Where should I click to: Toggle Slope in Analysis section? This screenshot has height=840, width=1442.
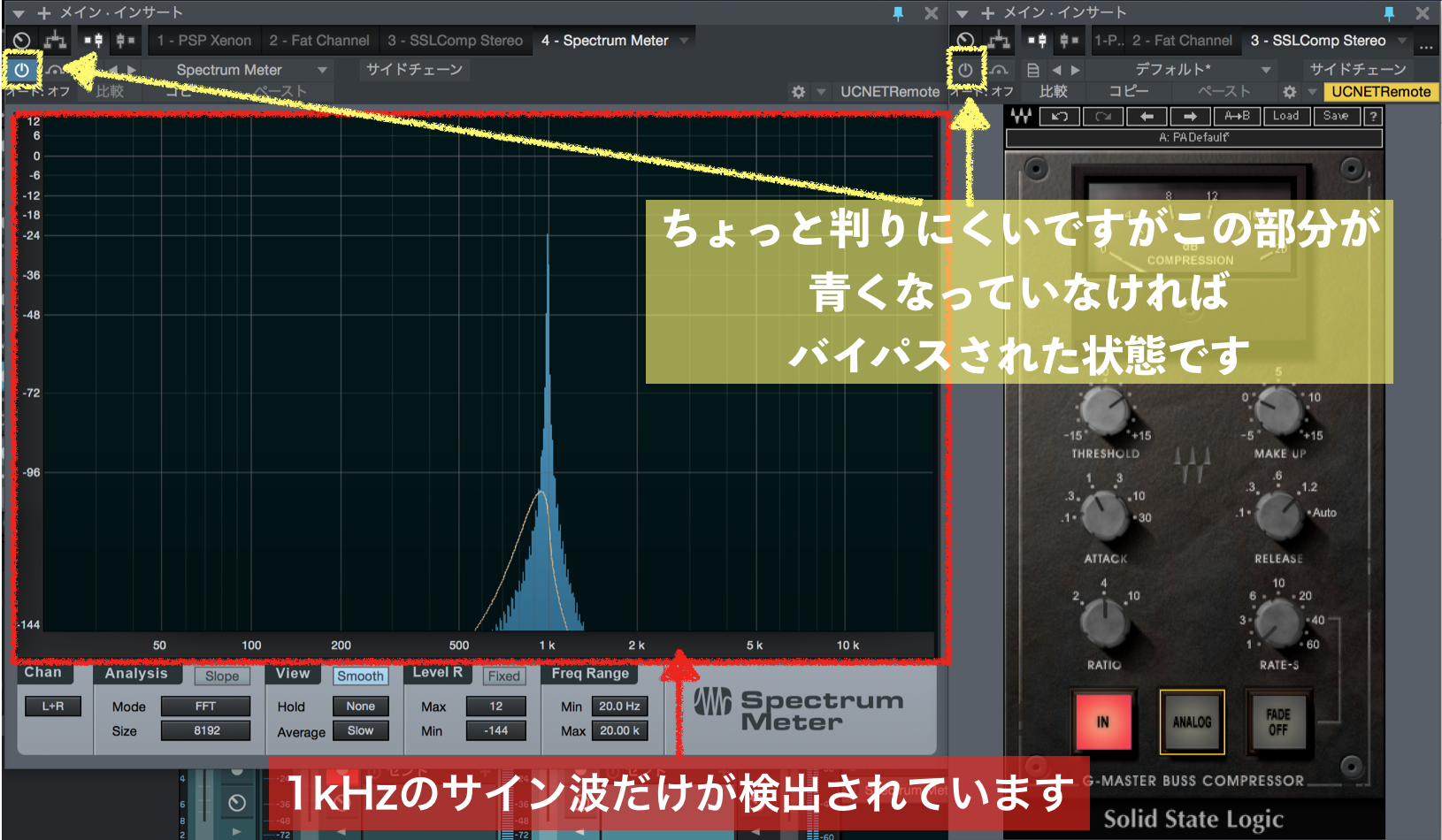(x=222, y=676)
